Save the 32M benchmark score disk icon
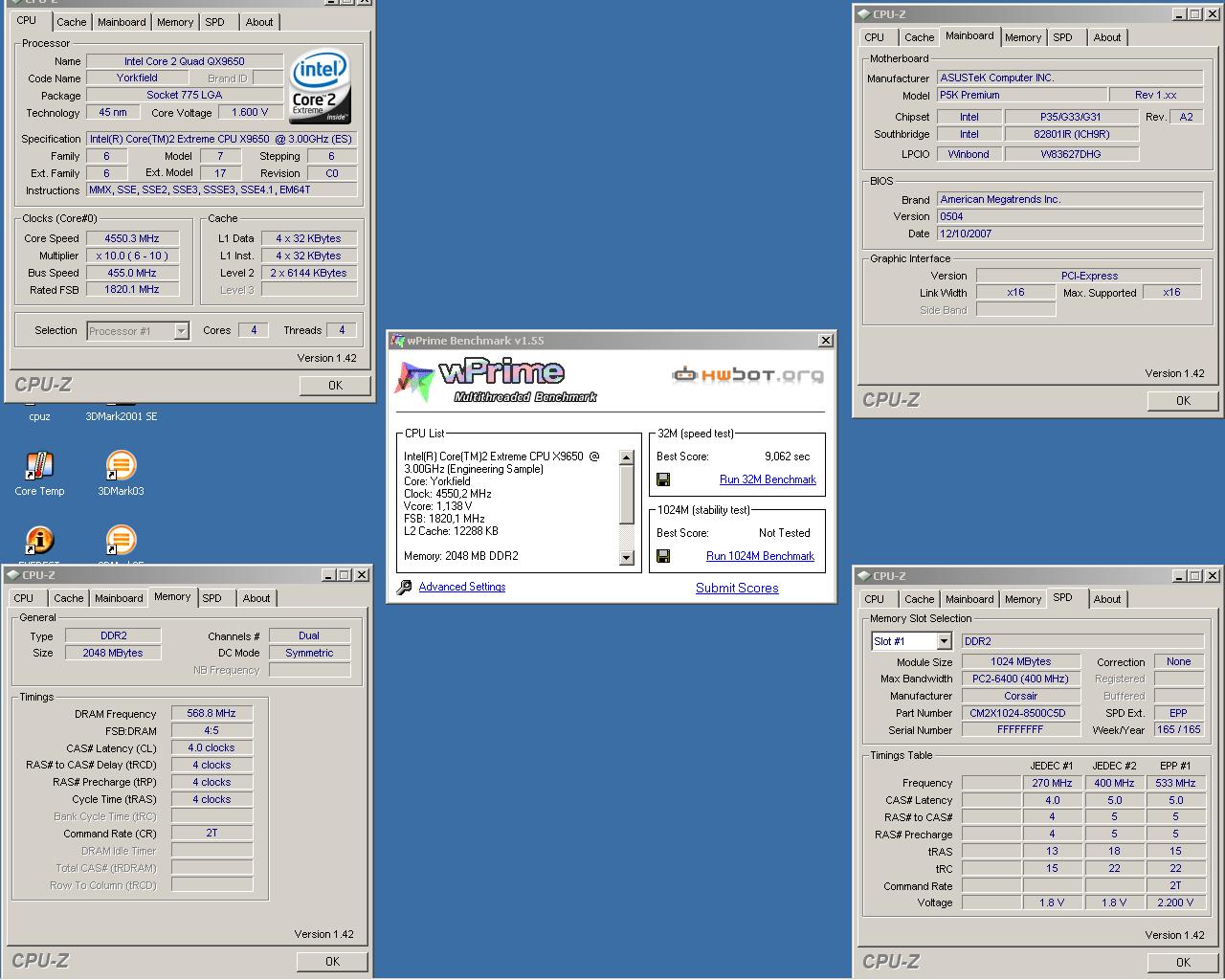The image size is (1225, 980). pos(663,479)
